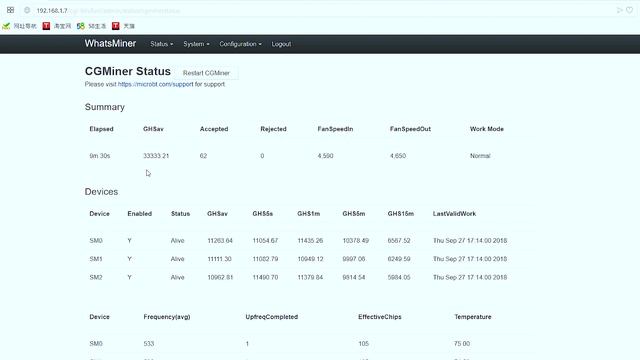Screen dimensions: 640x360
Task: Click the Rejected column header
Action: click(273, 129)
